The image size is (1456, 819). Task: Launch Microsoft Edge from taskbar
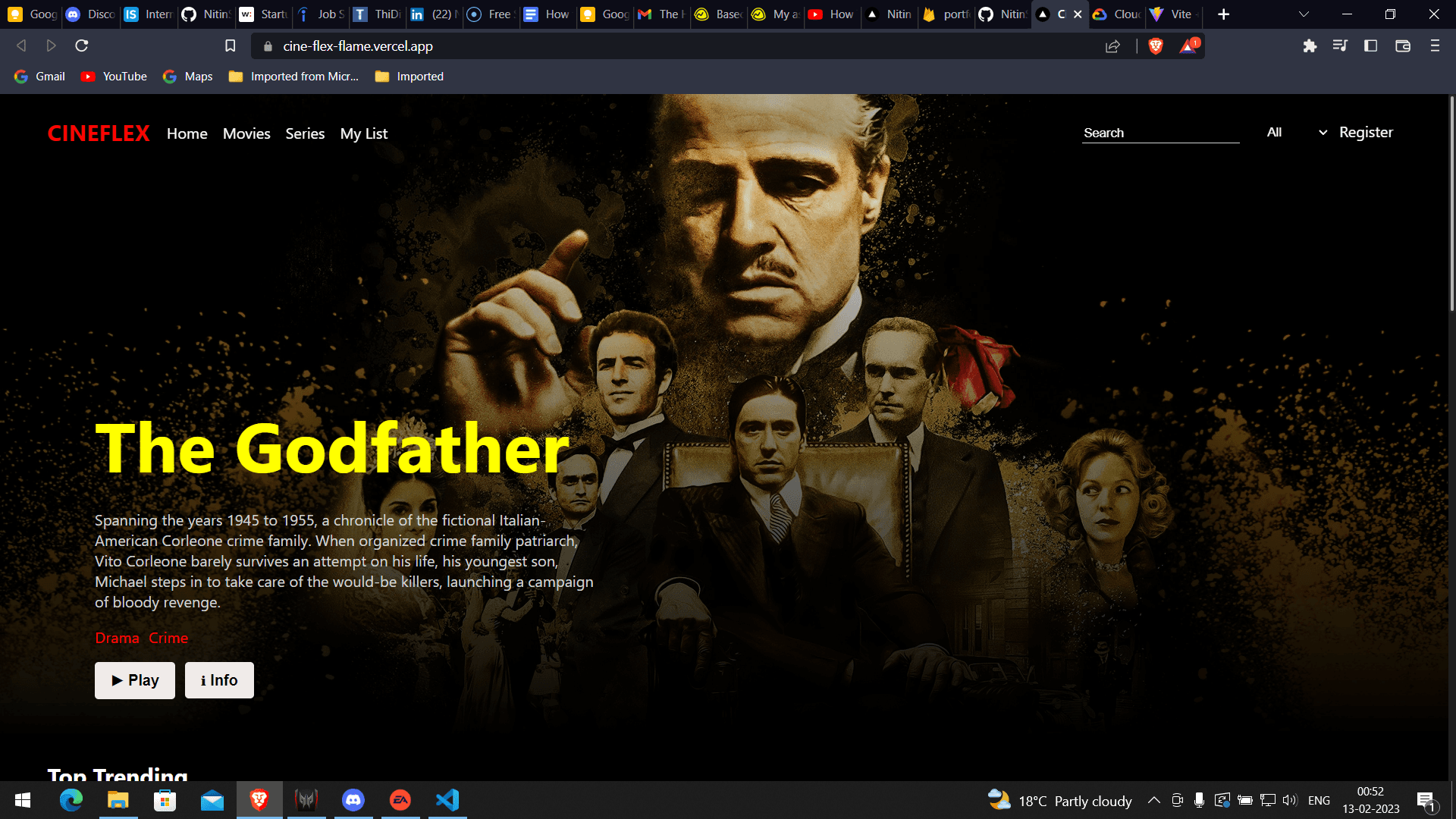click(x=71, y=800)
